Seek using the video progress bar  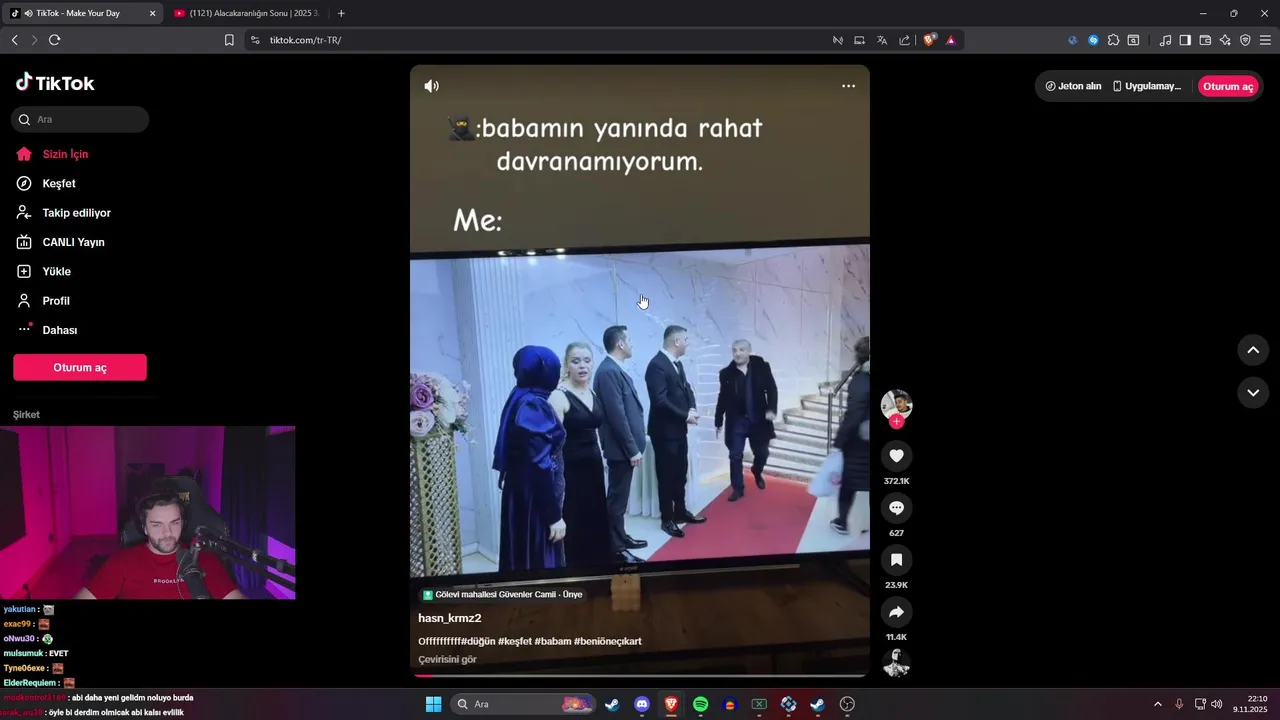(640, 676)
